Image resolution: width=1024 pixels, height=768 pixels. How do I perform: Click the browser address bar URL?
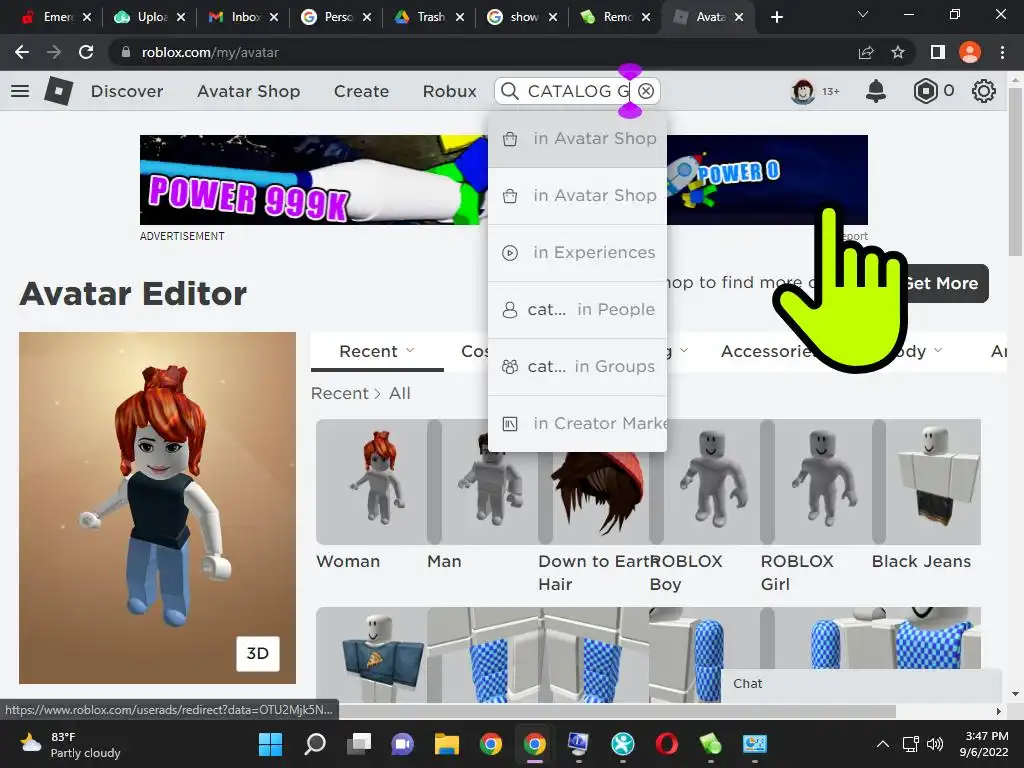click(x=210, y=52)
